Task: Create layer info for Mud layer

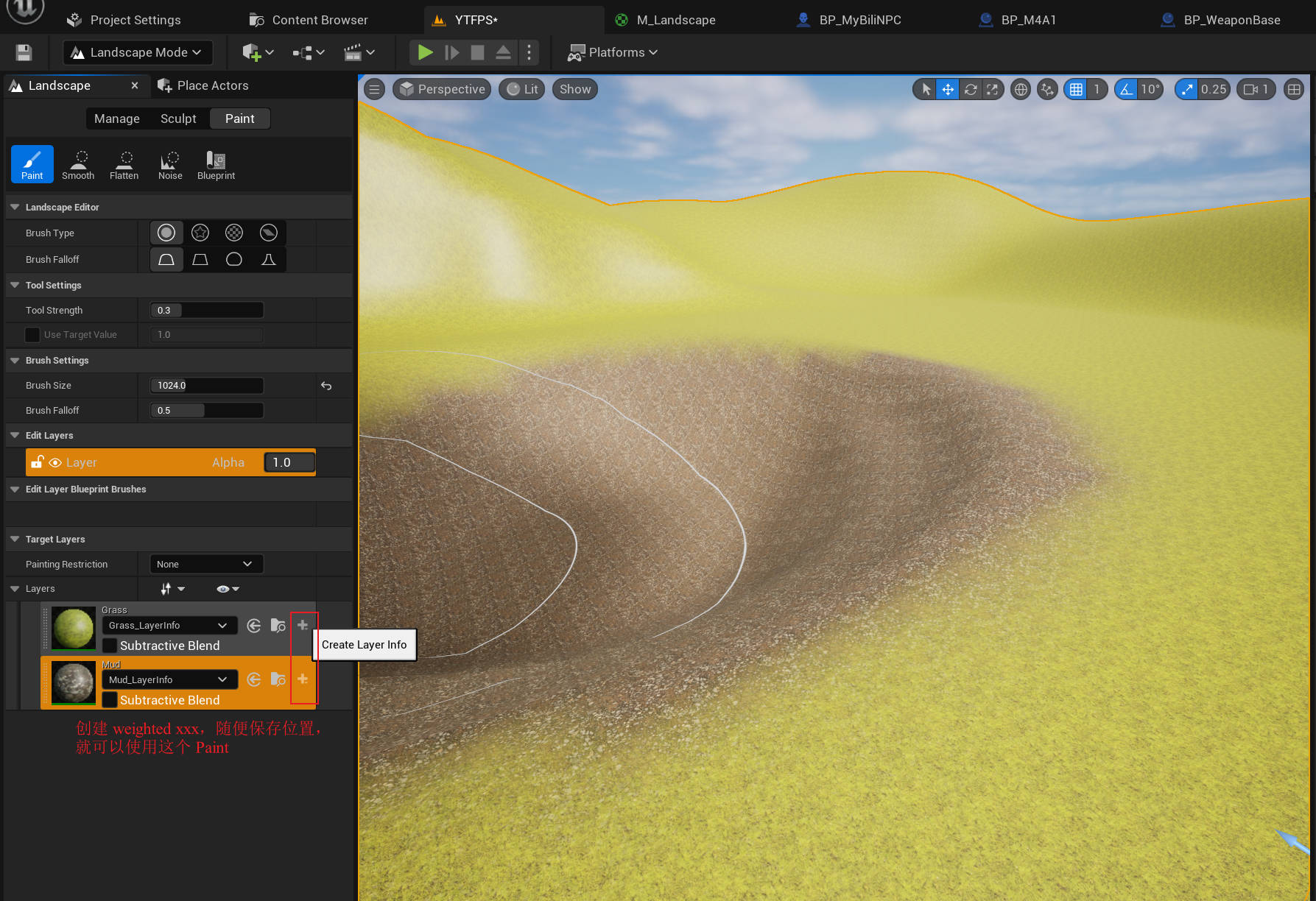Action: point(303,679)
